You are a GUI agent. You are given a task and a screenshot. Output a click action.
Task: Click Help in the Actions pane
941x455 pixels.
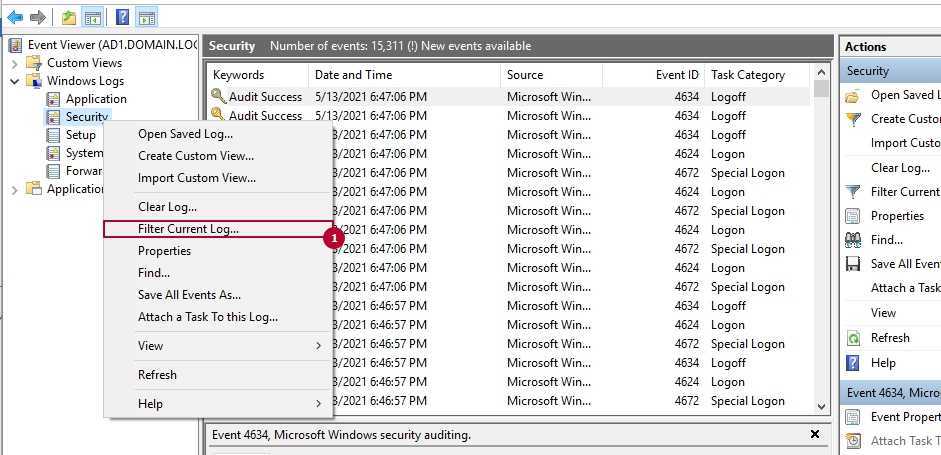(883, 362)
